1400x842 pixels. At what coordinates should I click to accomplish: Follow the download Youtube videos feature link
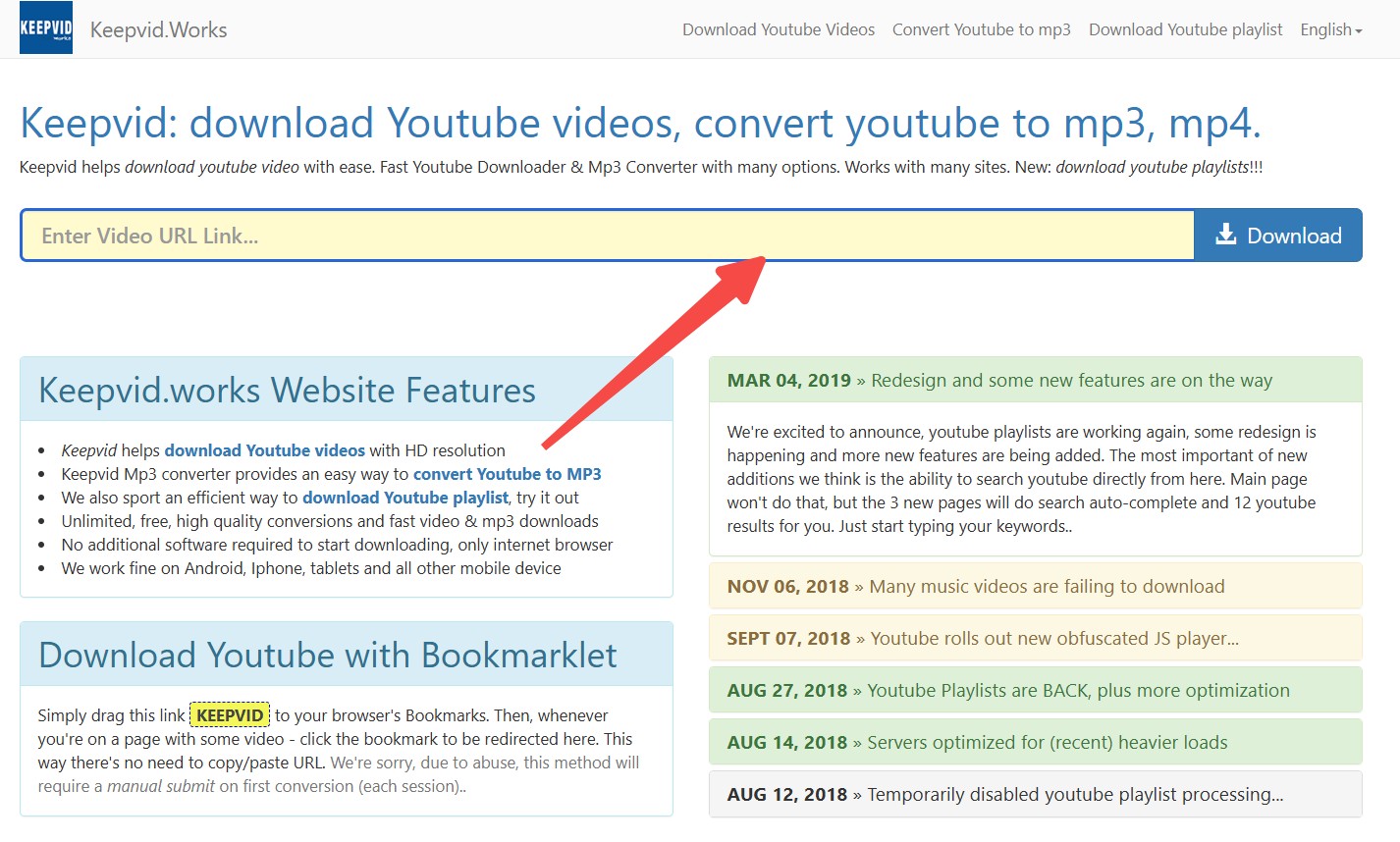coord(265,450)
